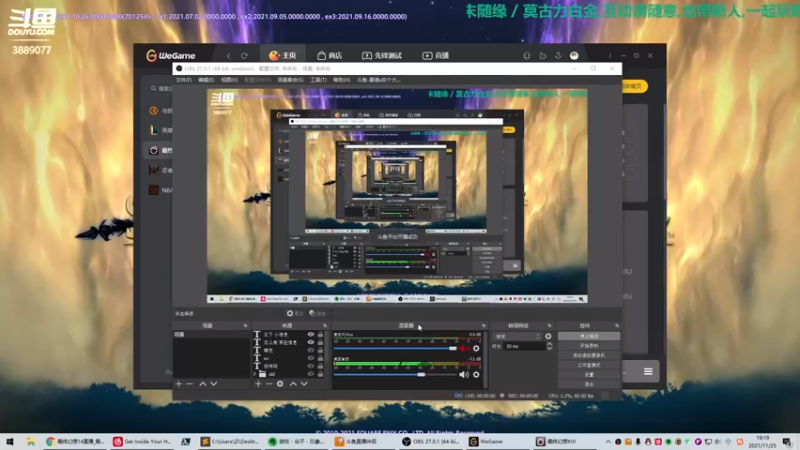Image resolution: width=800 pixels, height=450 pixels.
Task: Open OBS Tools menu
Action: tap(318, 80)
